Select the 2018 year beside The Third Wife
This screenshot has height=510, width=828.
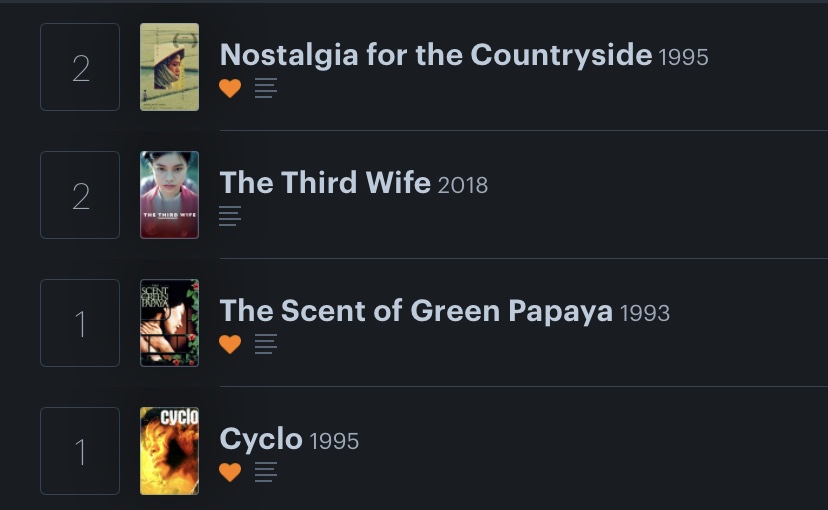click(x=463, y=185)
